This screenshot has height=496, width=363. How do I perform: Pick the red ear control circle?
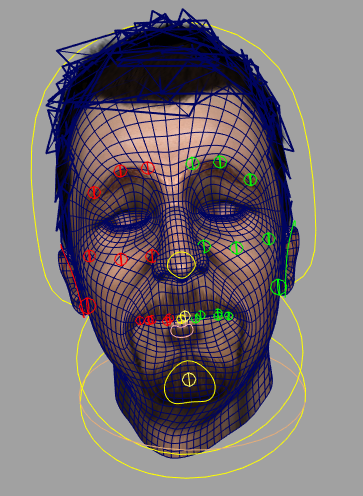(88, 306)
